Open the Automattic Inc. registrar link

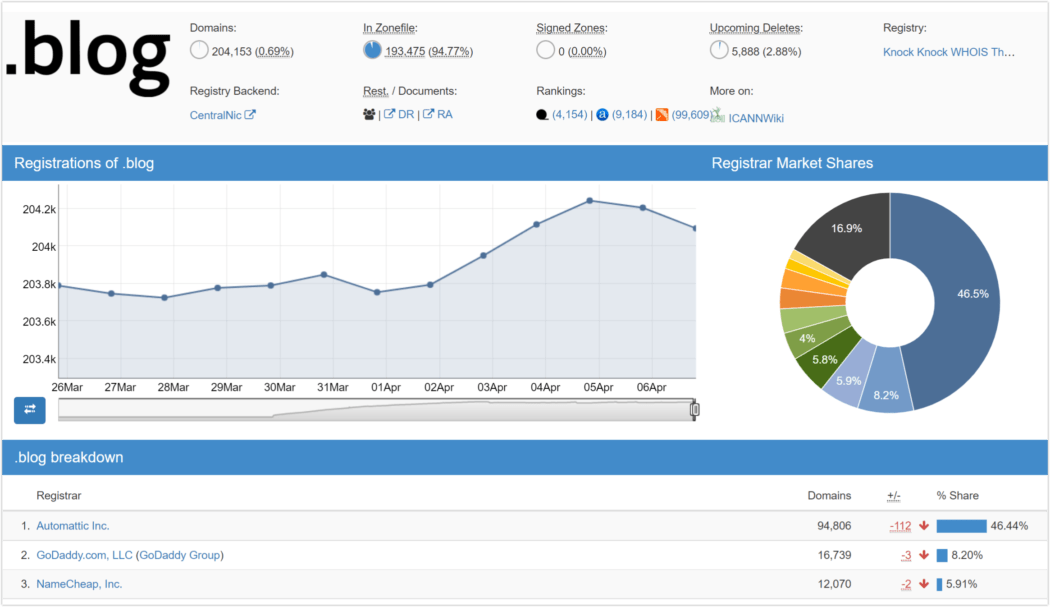point(72,526)
